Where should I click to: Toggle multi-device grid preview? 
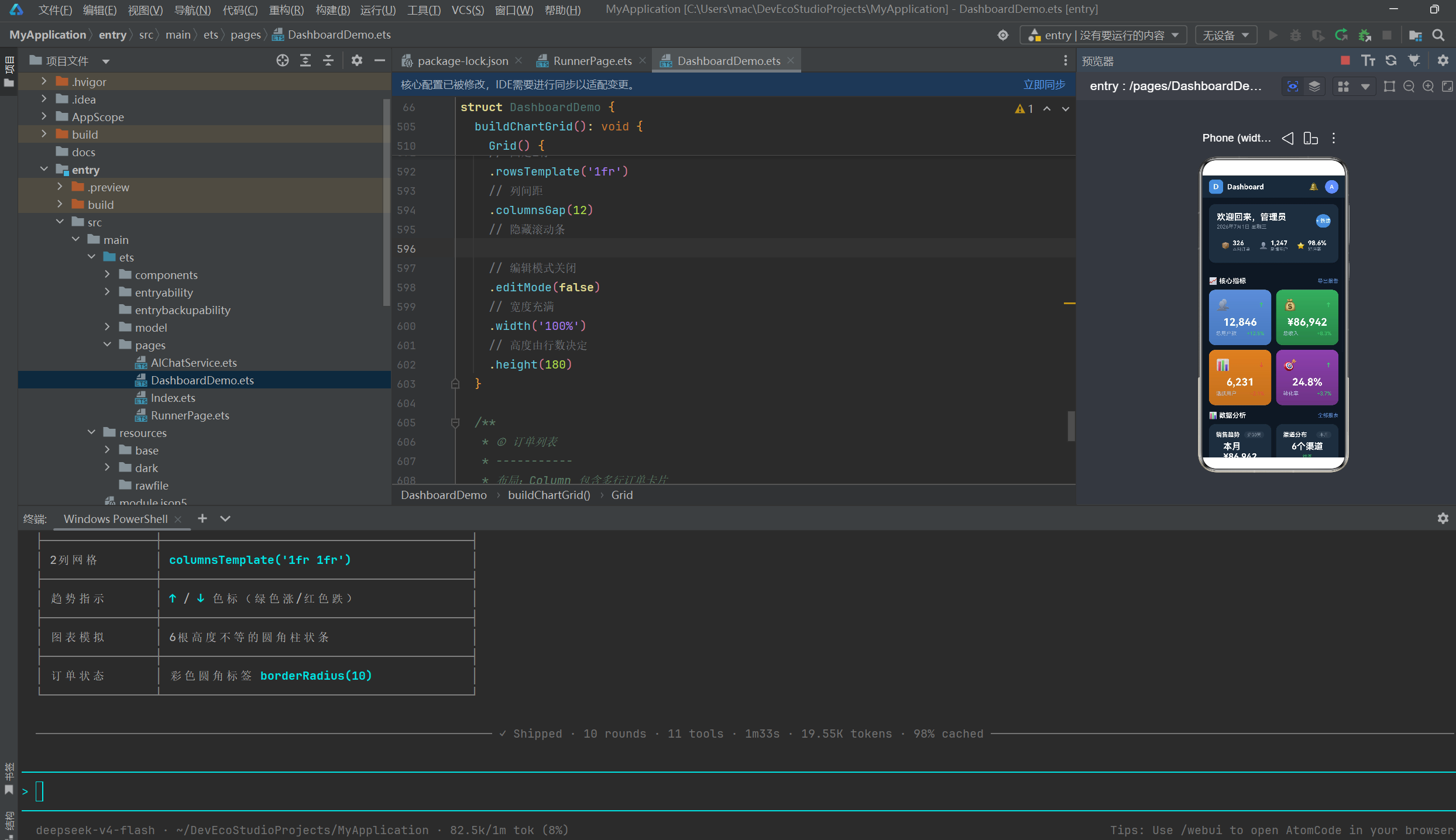click(1344, 87)
